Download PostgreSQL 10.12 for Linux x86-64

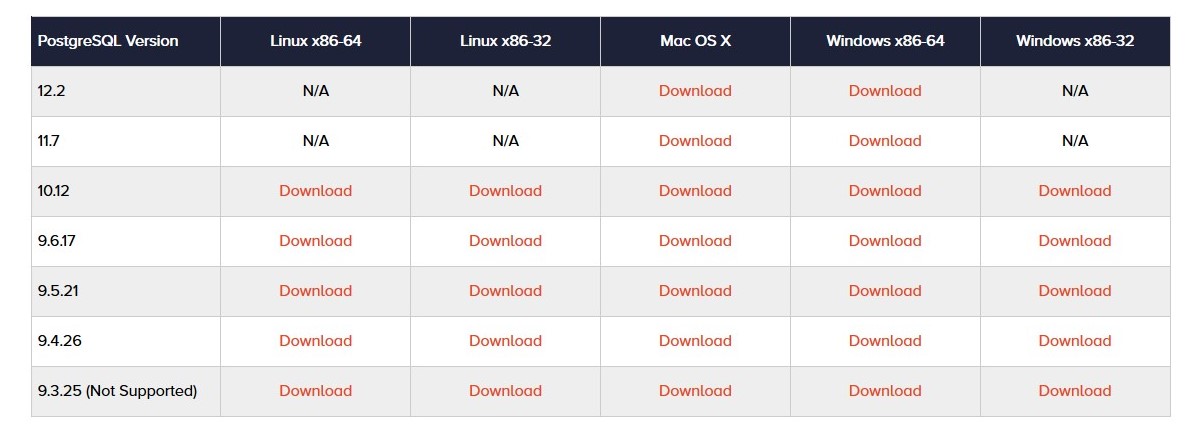pyautogui.click(x=315, y=191)
